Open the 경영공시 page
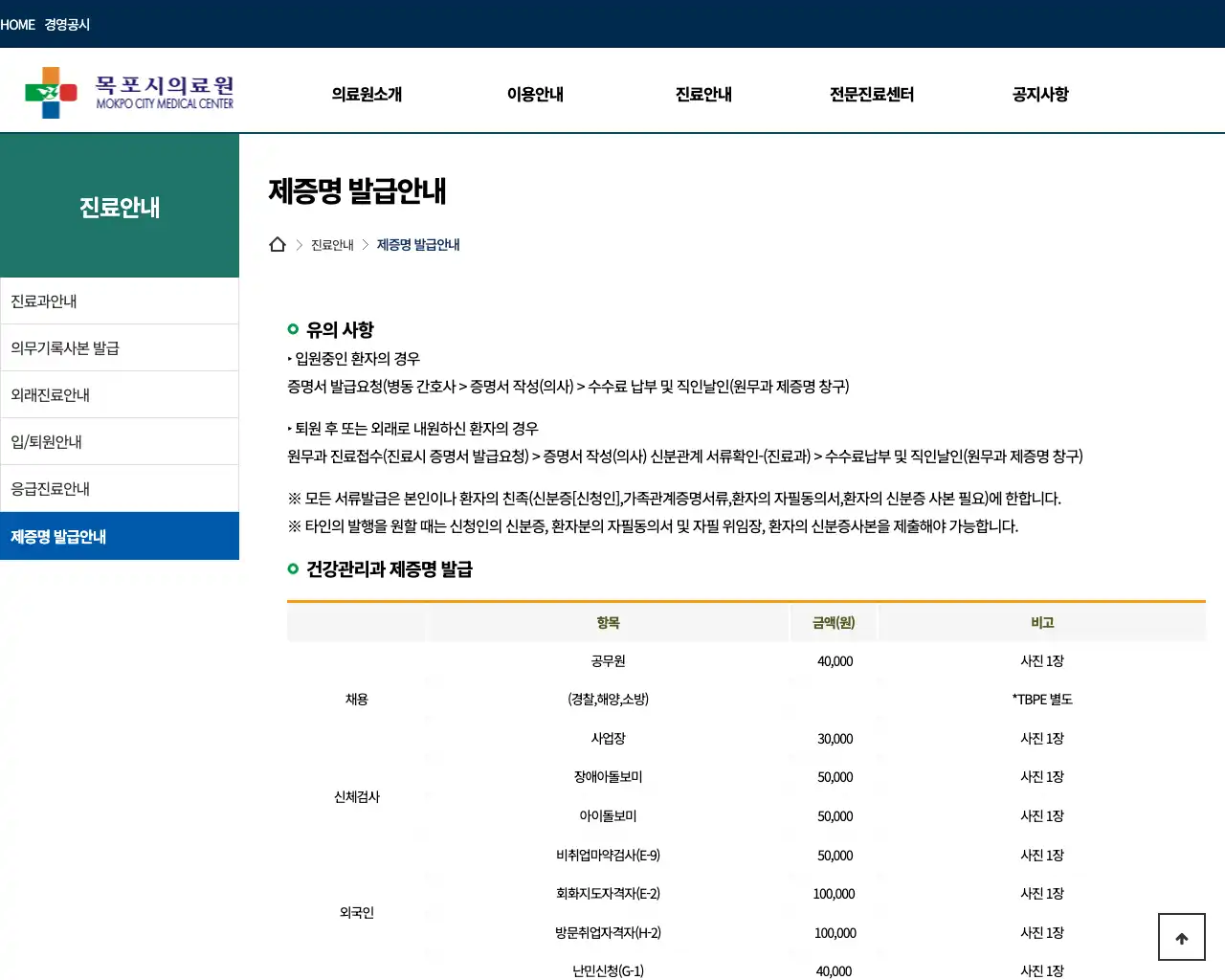The height and width of the screenshot is (980, 1225). click(65, 24)
